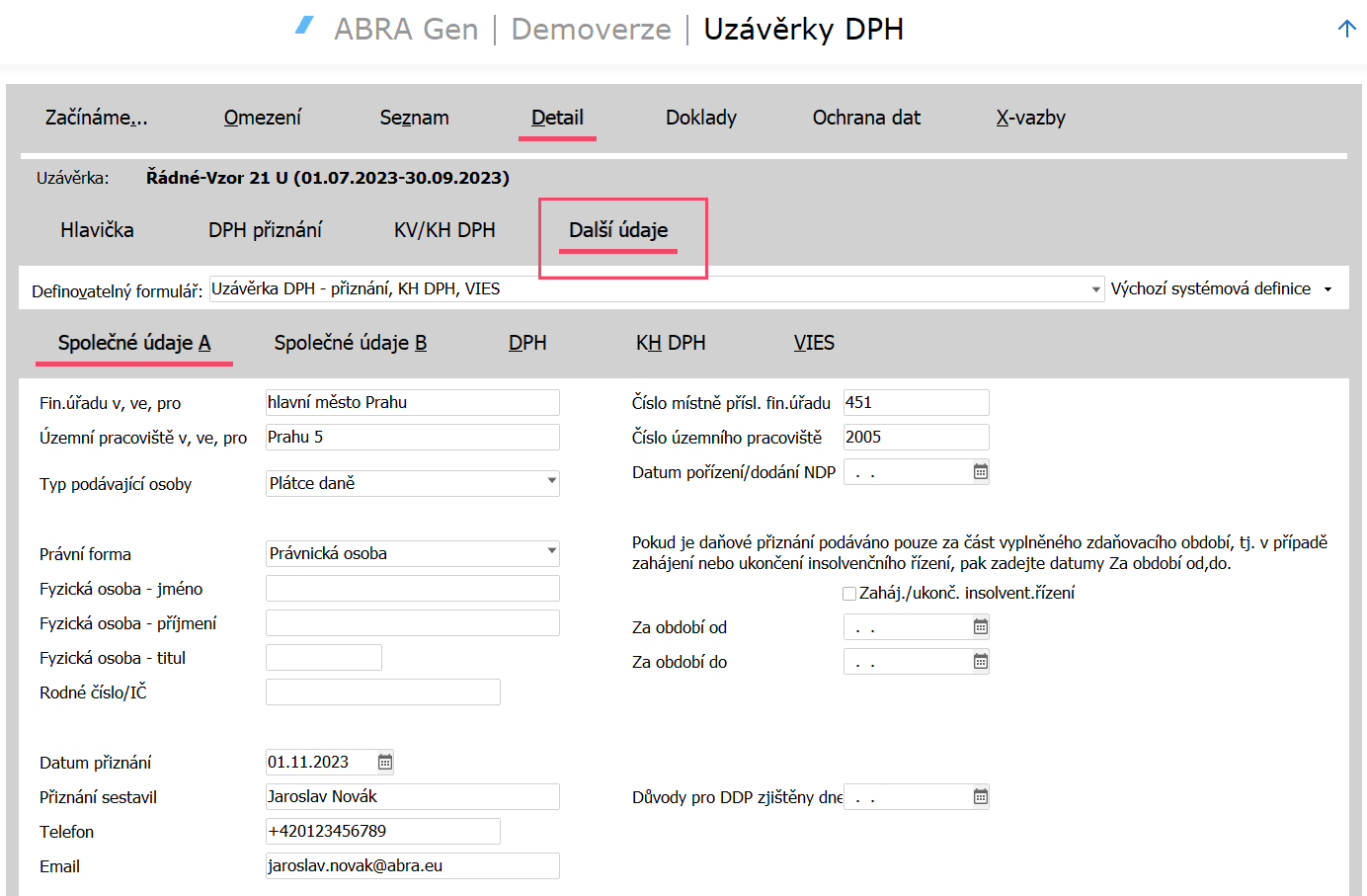Open calendar picker for Za období od

[x=980, y=627]
